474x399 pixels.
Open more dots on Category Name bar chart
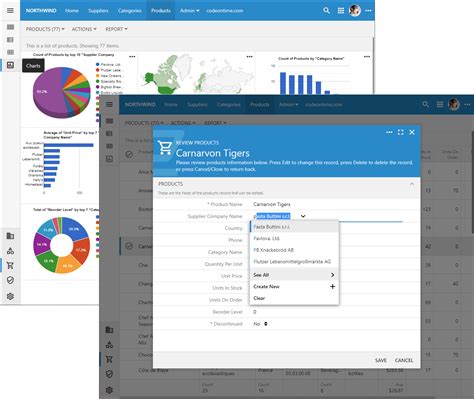coord(367,56)
